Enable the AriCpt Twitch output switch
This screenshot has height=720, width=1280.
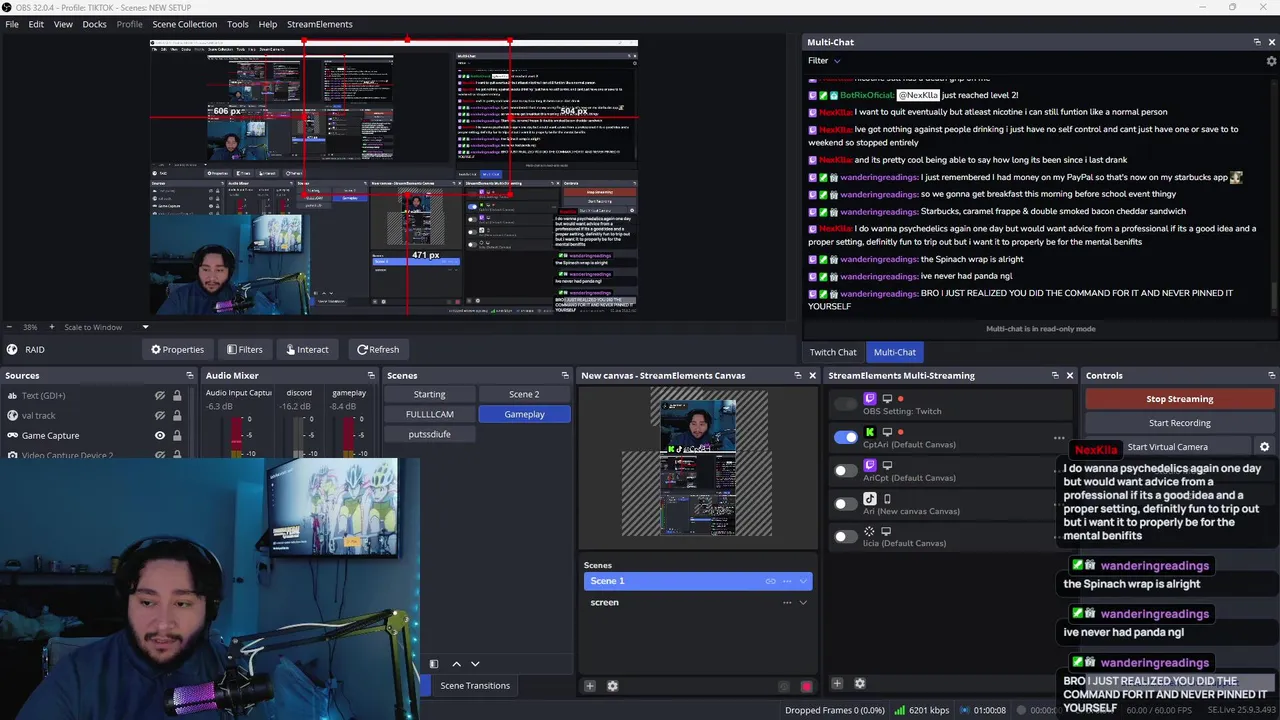[846, 470]
